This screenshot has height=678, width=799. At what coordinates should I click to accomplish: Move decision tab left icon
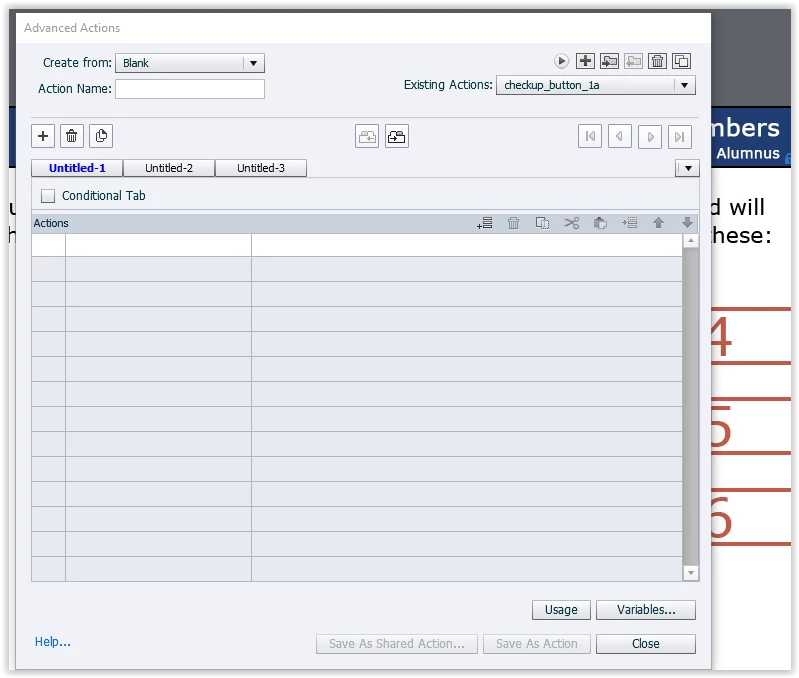click(367, 137)
